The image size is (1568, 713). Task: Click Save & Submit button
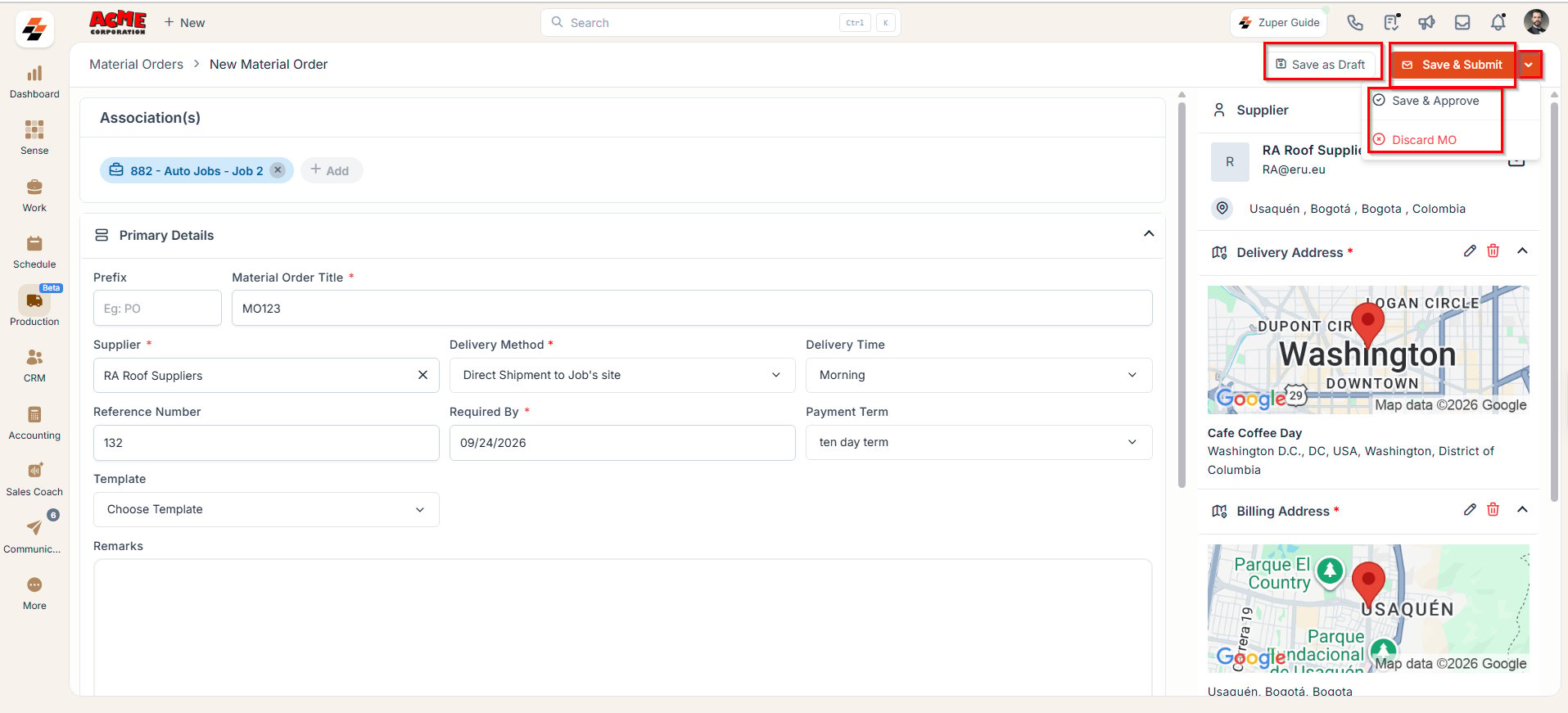point(1453,65)
